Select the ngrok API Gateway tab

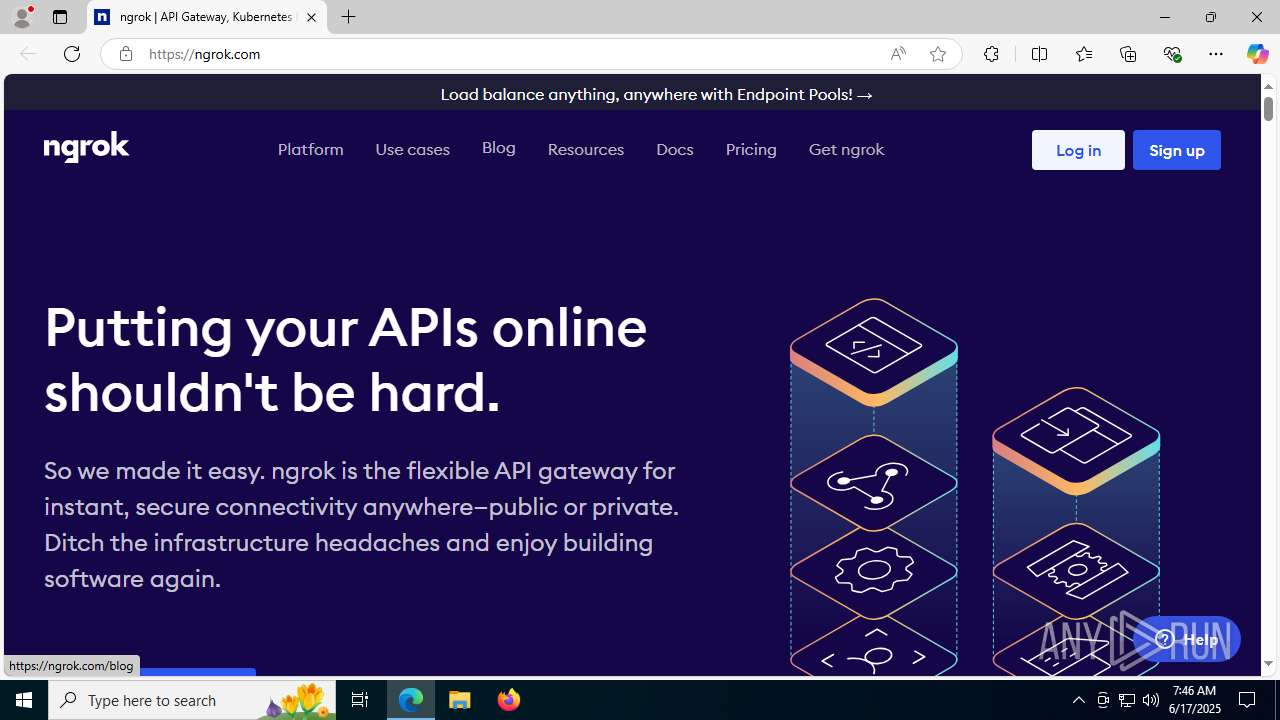(x=207, y=17)
